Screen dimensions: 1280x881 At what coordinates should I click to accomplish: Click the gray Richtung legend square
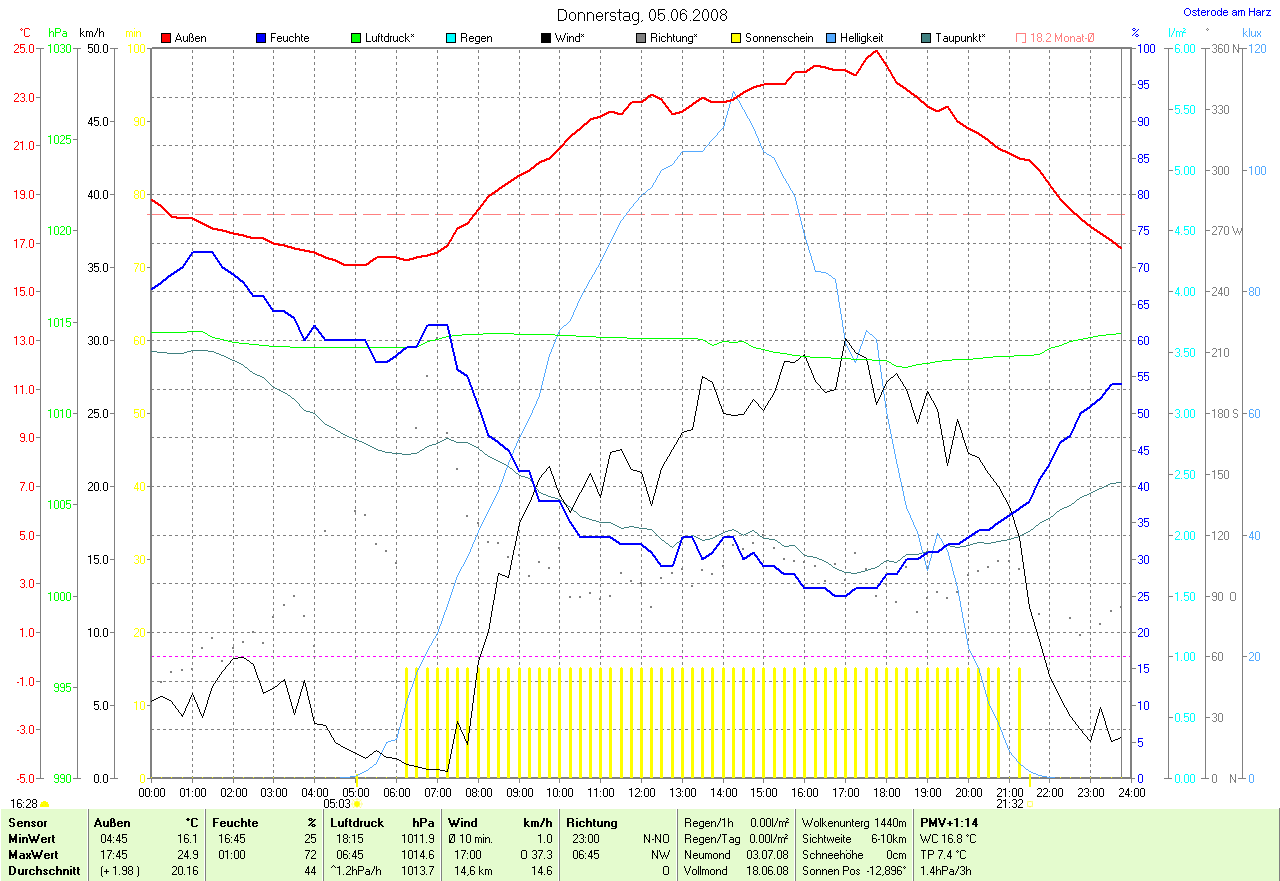tap(641, 38)
